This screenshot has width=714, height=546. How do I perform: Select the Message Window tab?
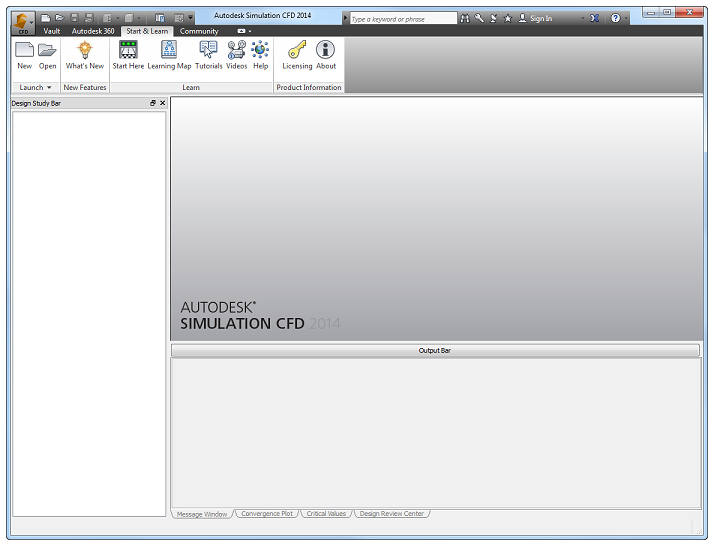[202, 514]
